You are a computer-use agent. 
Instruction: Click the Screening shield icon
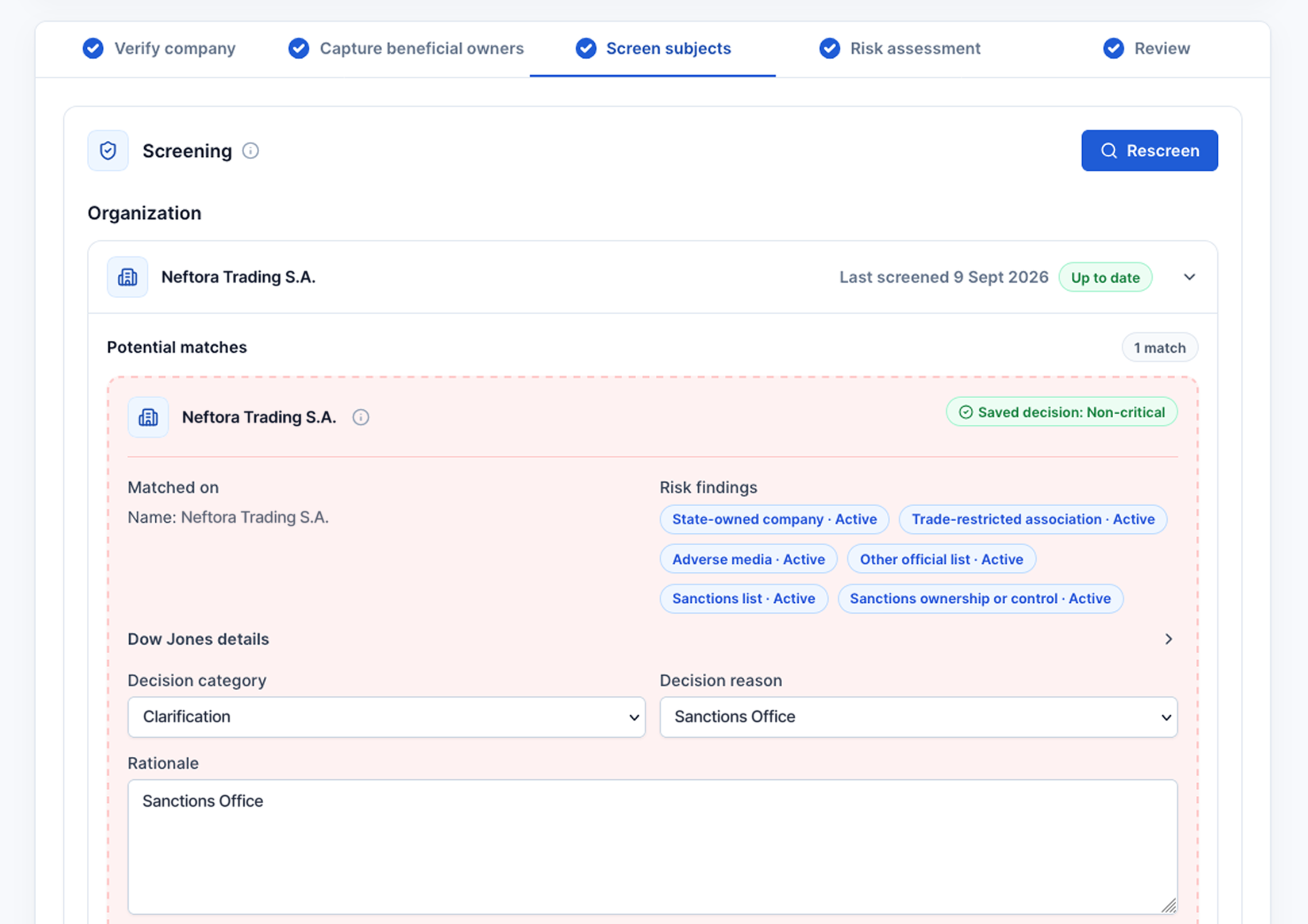coord(108,151)
